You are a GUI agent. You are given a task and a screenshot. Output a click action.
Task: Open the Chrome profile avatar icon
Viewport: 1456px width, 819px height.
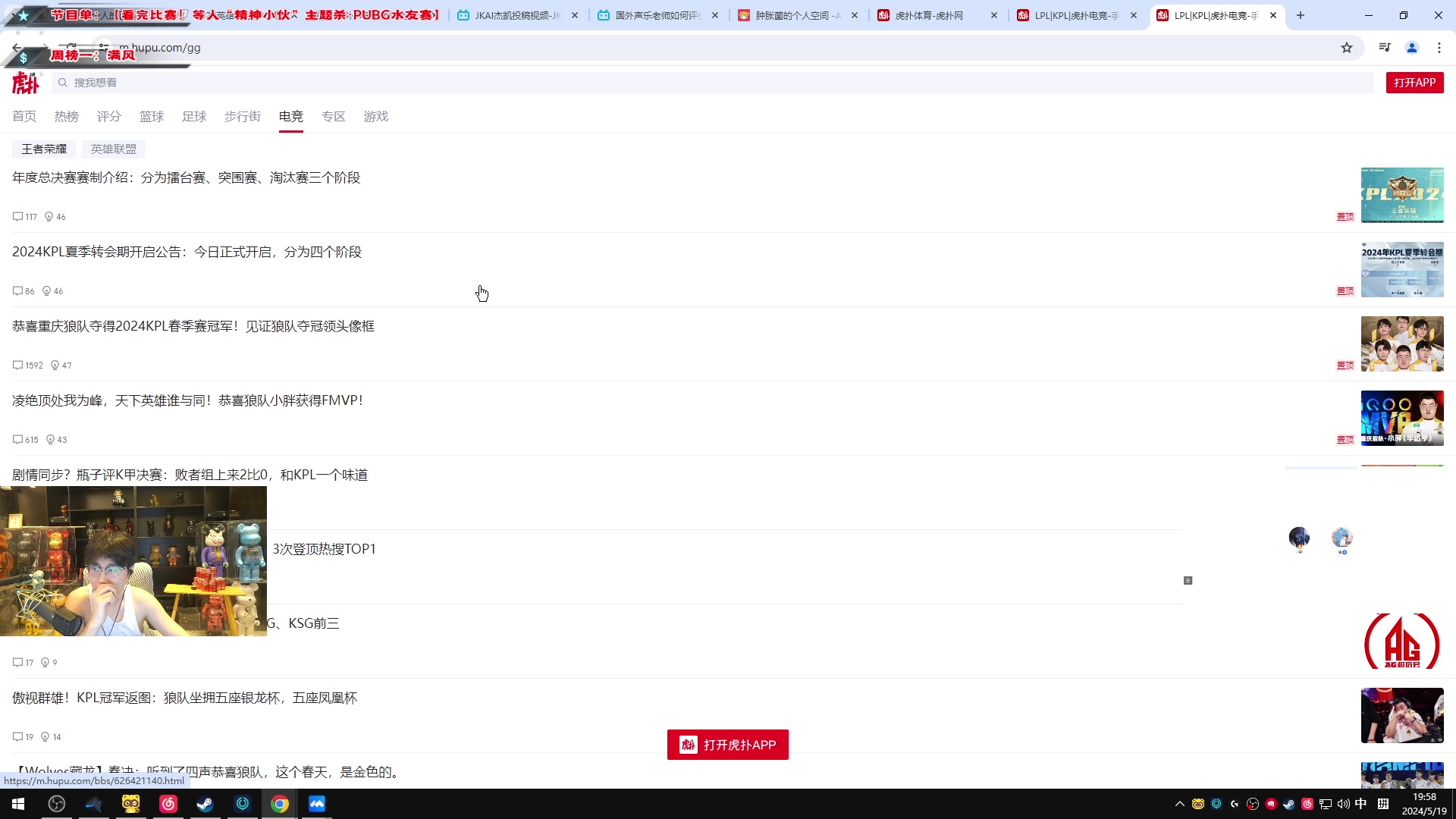tap(1412, 48)
